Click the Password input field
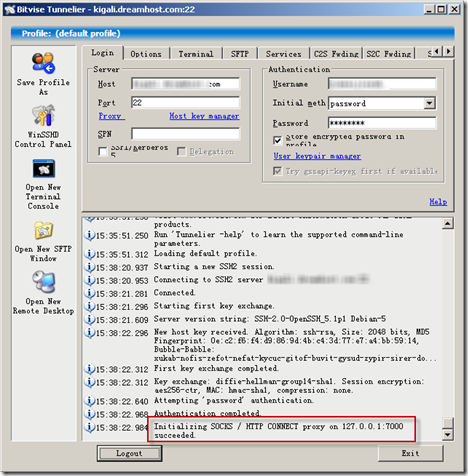 [x=382, y=123]
